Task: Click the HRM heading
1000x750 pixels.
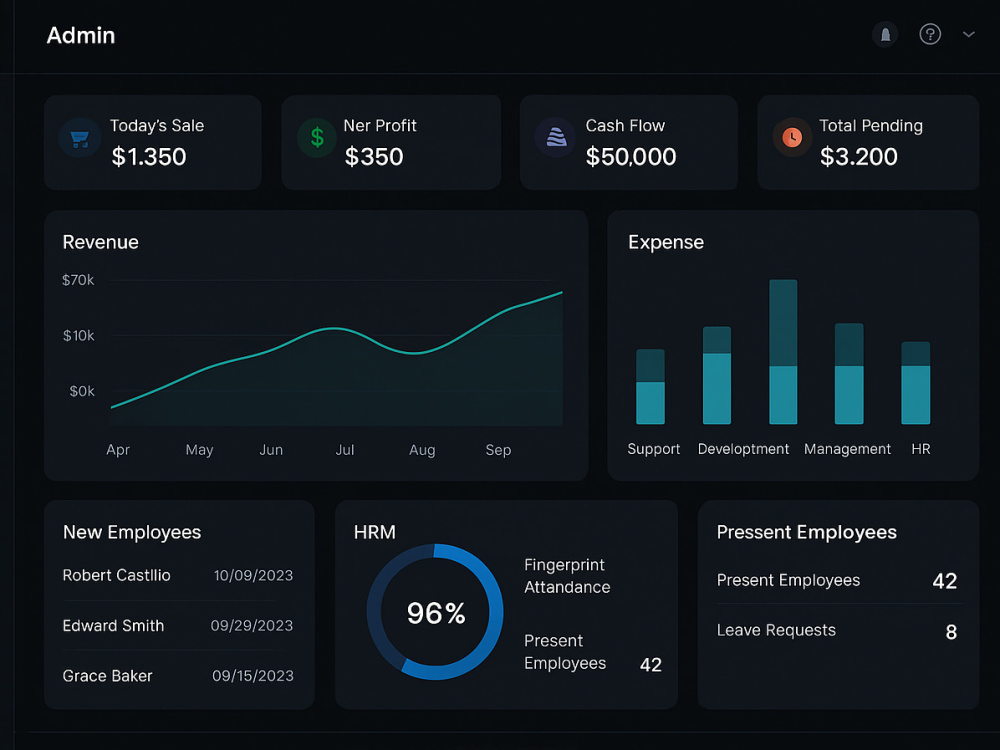Action: point(375,533)
